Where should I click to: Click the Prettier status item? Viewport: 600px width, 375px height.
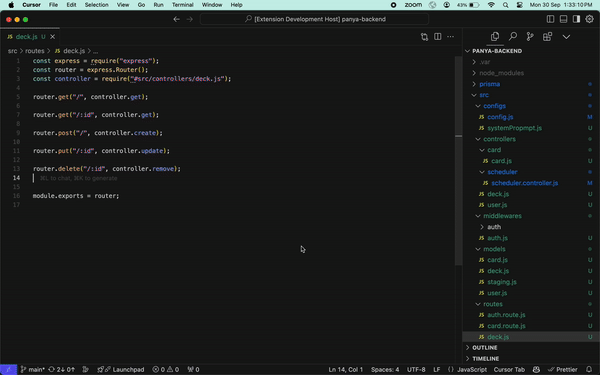[x=563, y=370]
